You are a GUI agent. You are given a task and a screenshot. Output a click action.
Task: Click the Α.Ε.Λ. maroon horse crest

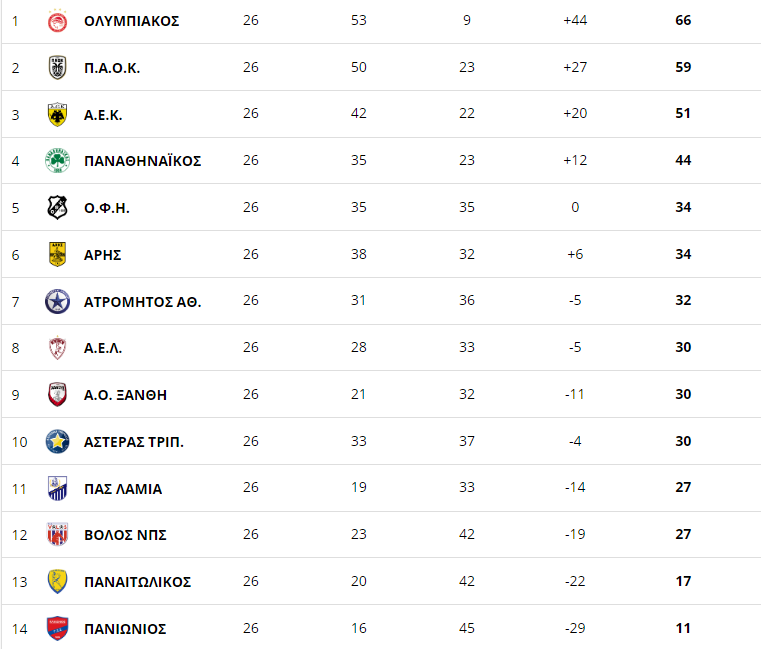click(x=57, y=348)
